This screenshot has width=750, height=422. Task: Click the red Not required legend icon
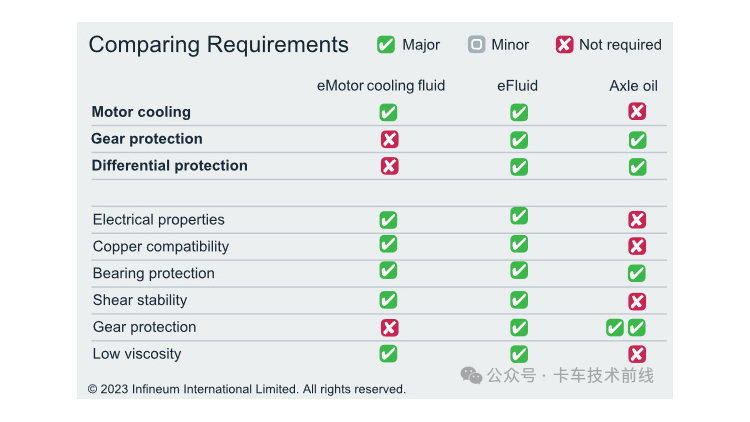564,44
